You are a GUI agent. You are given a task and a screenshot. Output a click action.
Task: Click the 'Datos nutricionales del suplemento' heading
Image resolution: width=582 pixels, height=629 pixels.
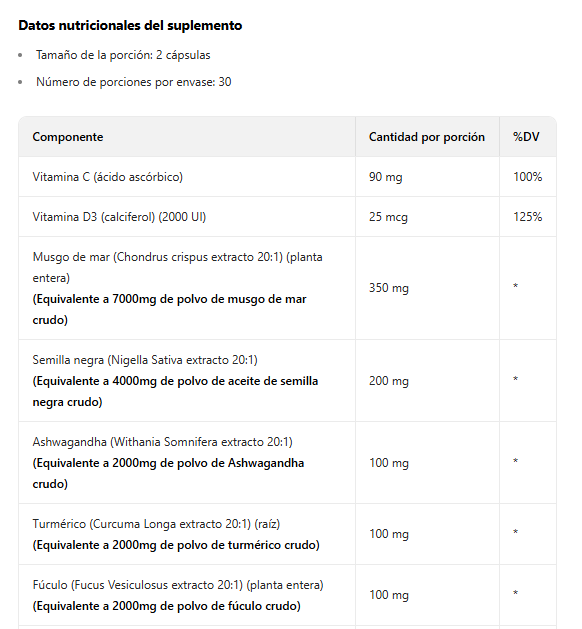coord(130,25)
